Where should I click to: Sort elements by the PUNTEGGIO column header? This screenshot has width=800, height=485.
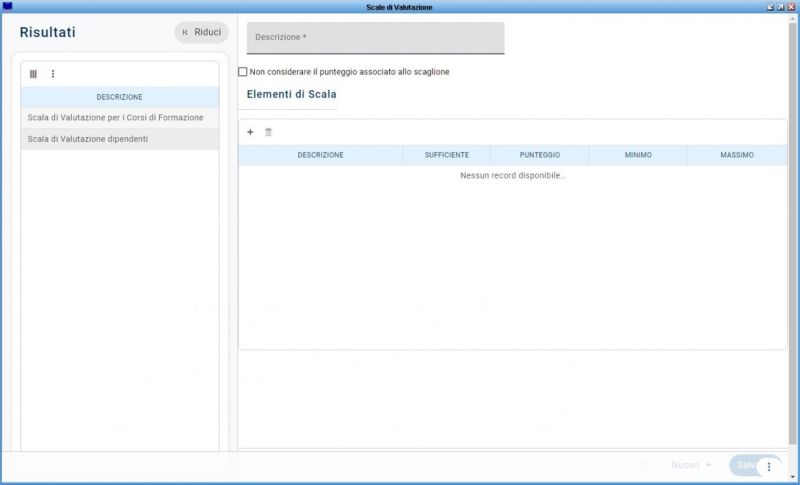point(539,155)
